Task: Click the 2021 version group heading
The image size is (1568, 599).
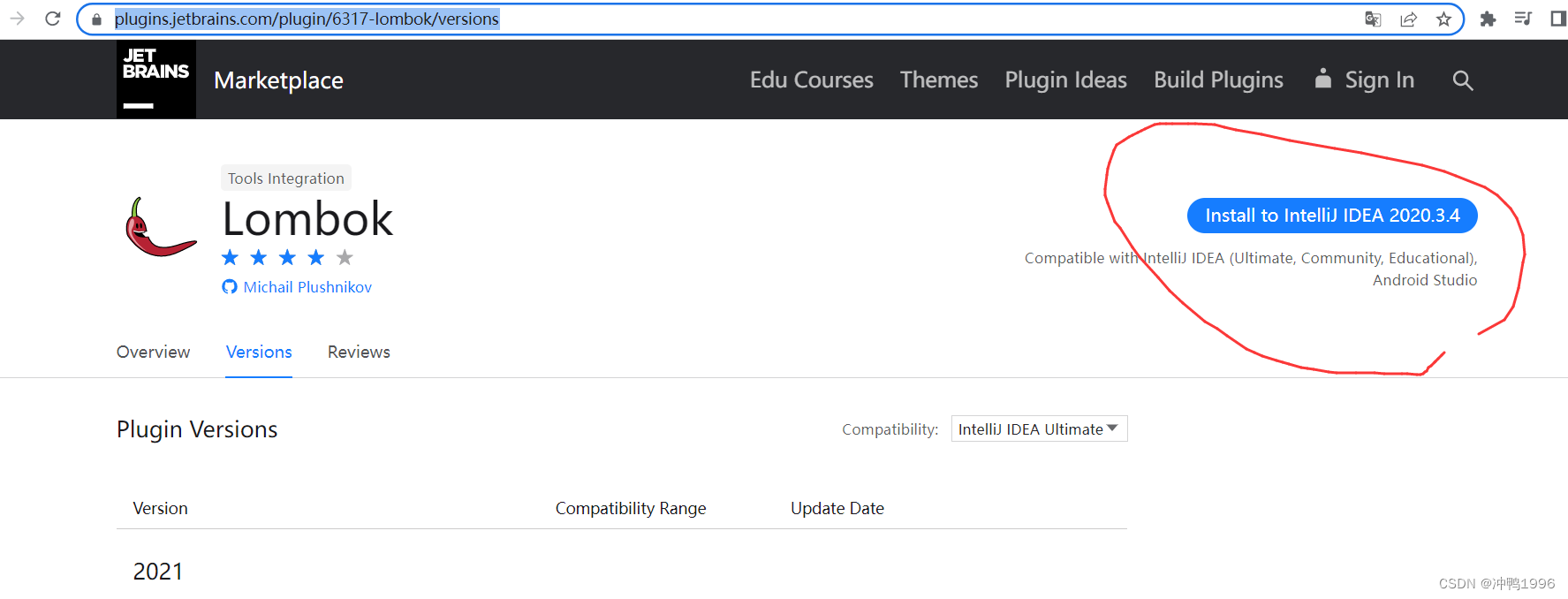Action: pos(158,572)
